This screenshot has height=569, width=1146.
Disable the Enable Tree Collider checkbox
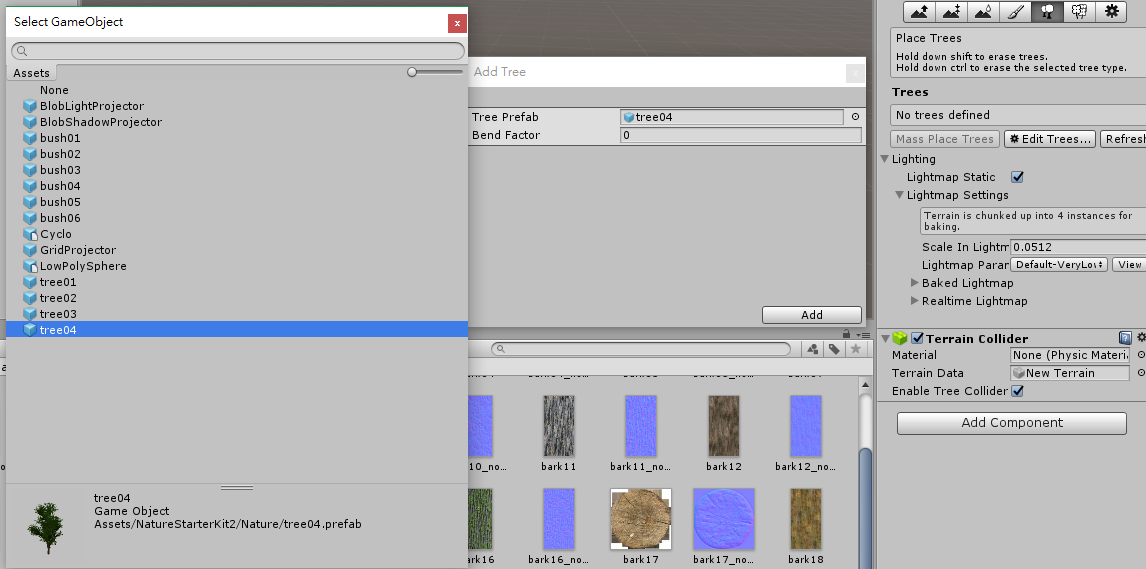(x=1018, y=391)
